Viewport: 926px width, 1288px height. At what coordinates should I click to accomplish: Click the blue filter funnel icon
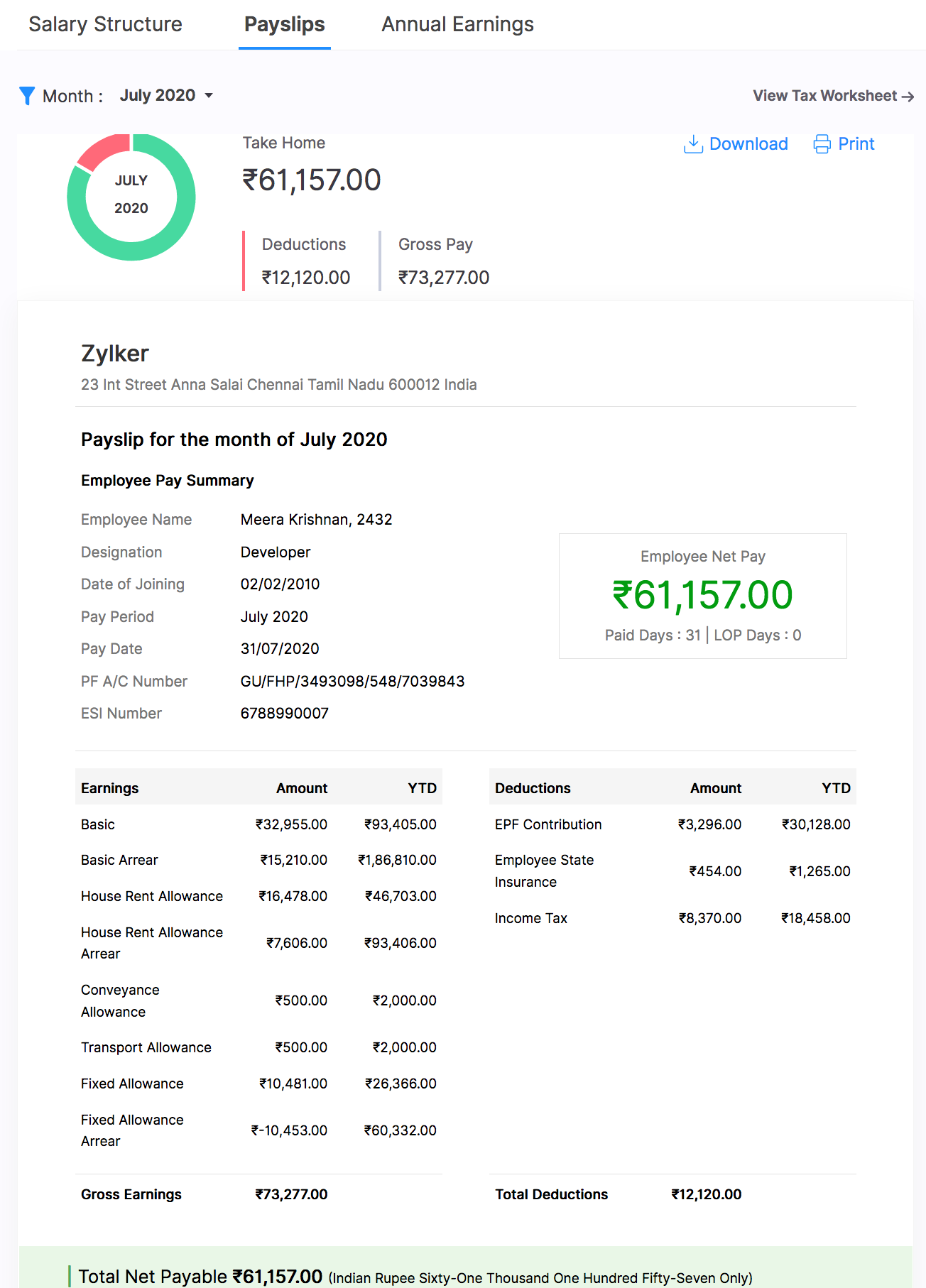click(x=27, y=96)
